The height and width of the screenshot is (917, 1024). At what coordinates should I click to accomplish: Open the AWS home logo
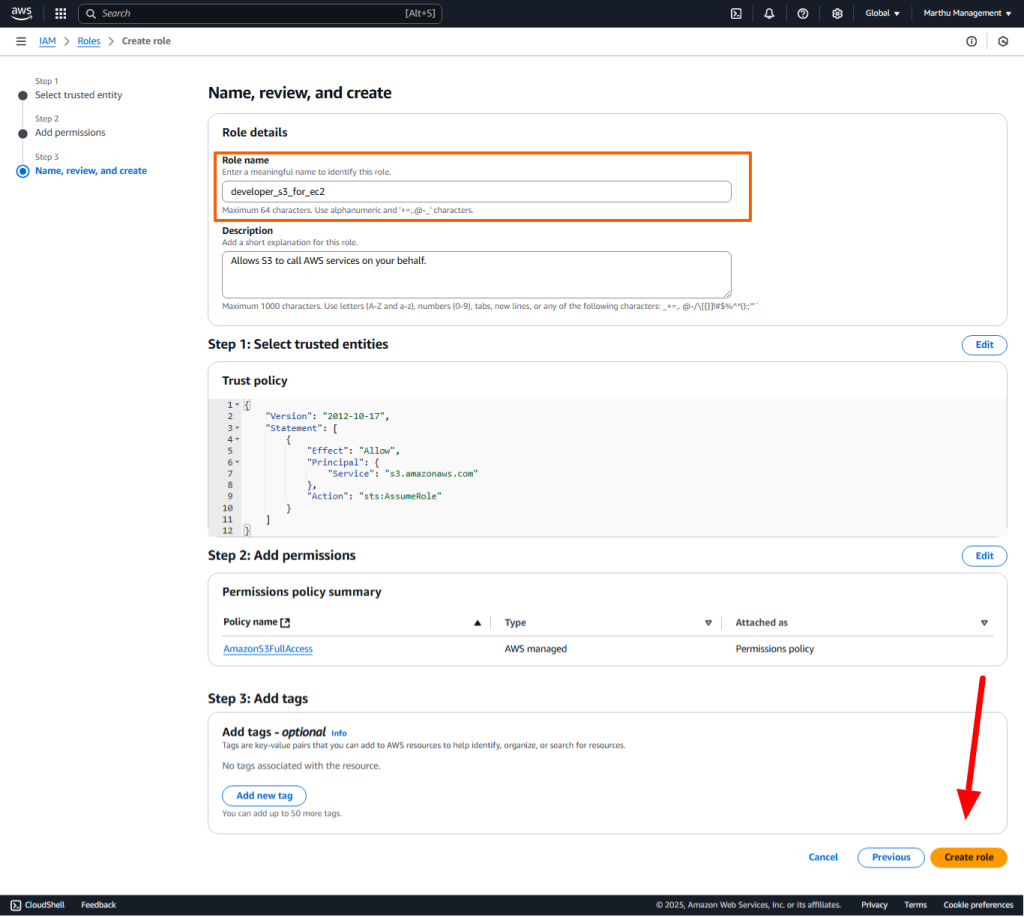point(21,13)
